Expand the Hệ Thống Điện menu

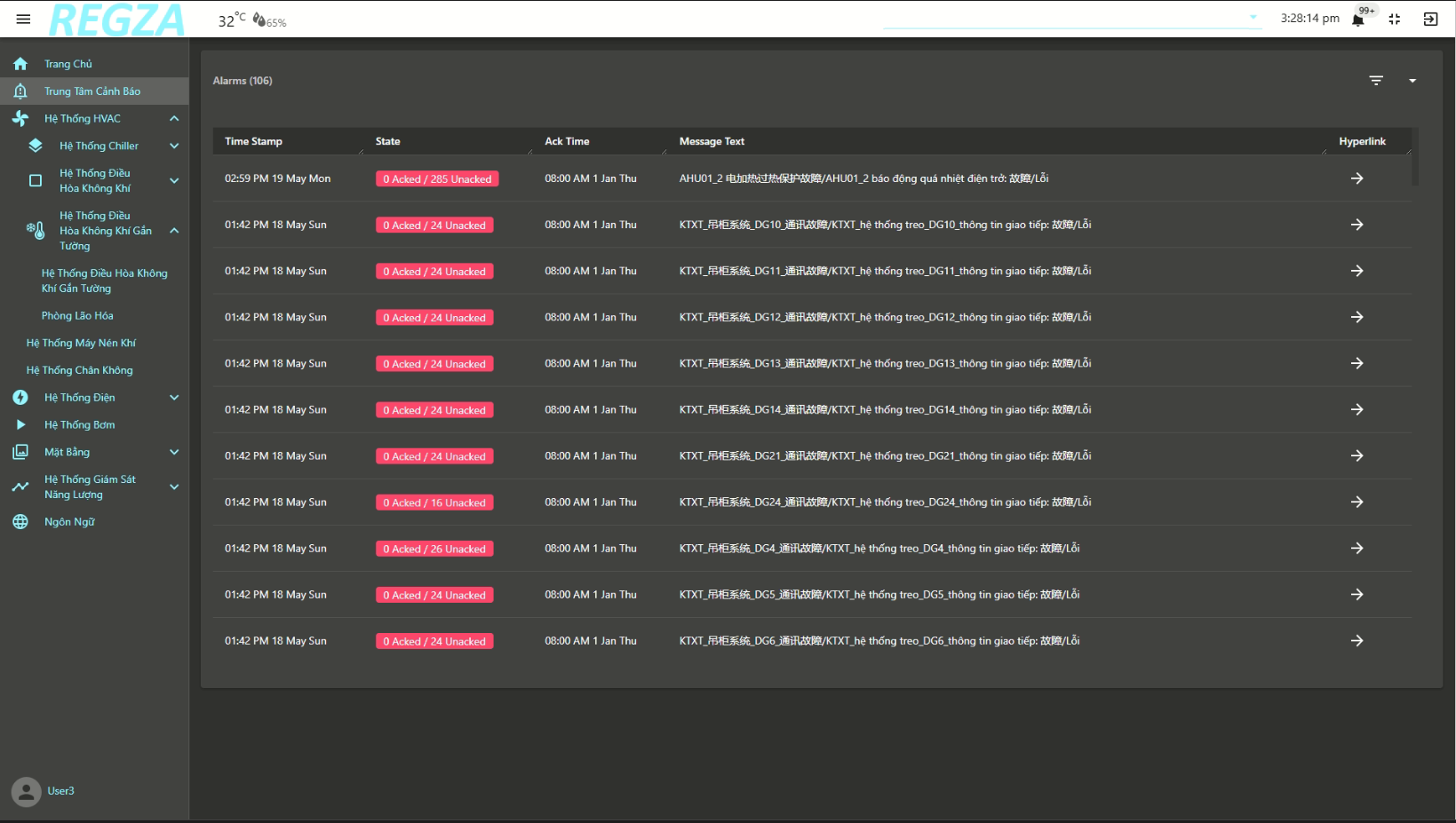pos(174,398)
